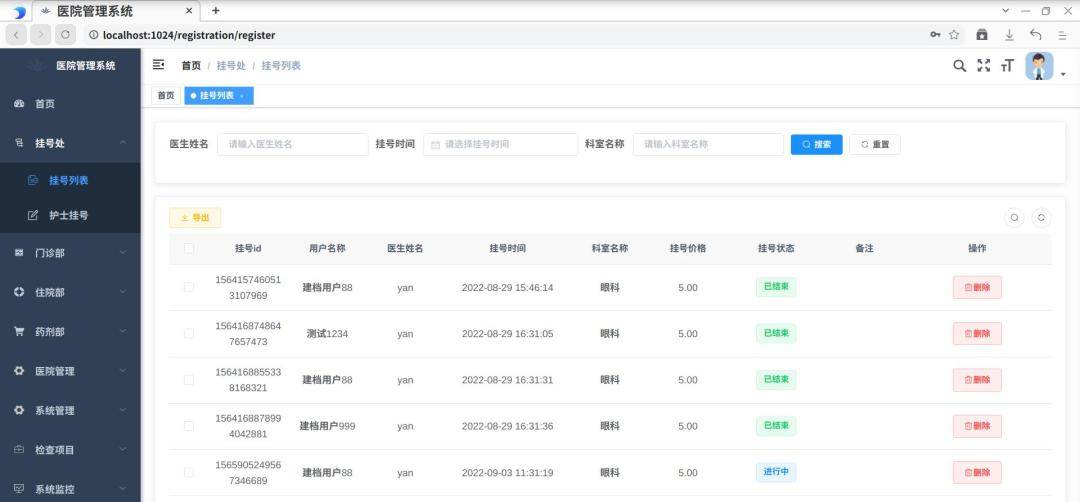Delete the 2022-09-03 11:31:19 registration
The height and width of the screenshot is (502, 1080).
pos(977,472)
